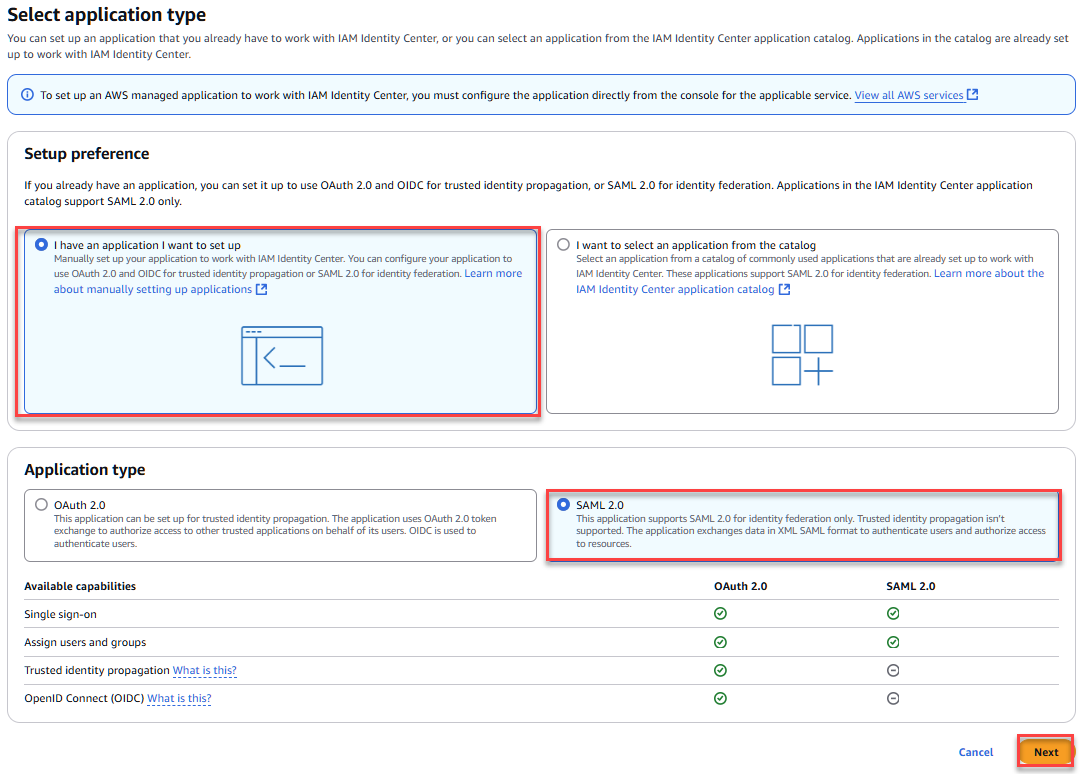
Task: Click the 'Assign users and groups' row label
Action: [x=86, y=642]
